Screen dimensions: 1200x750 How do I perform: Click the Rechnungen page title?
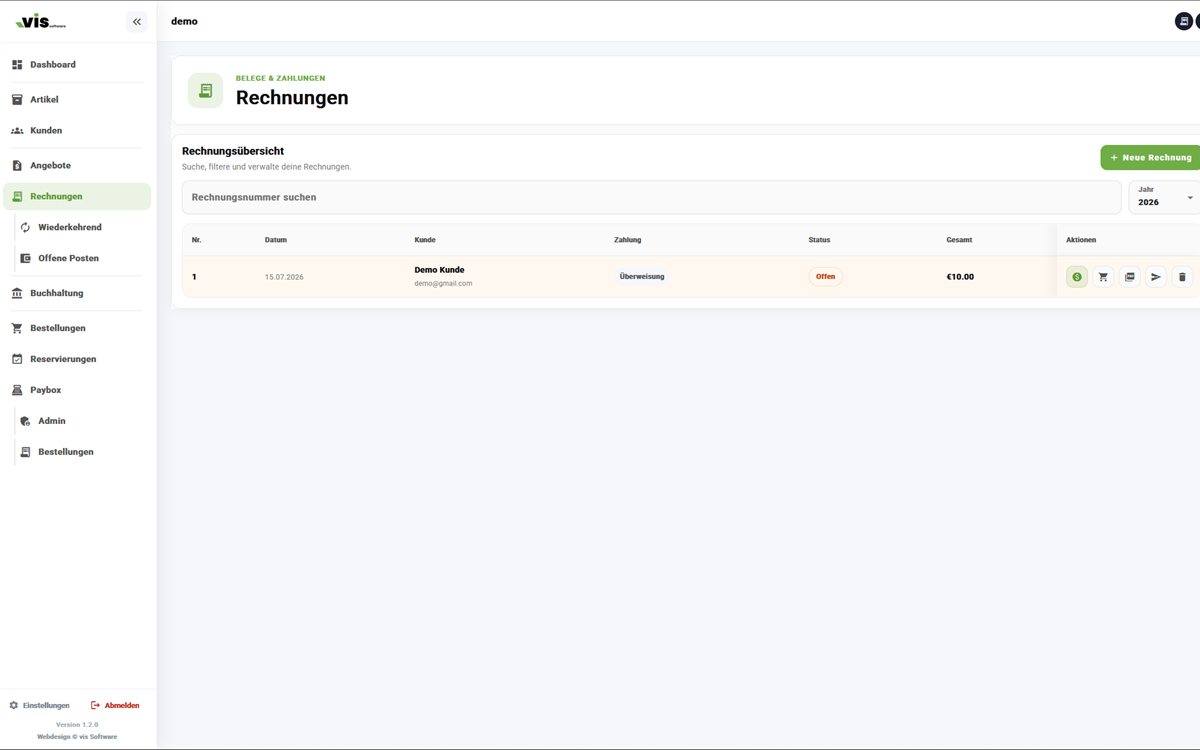pos(292,98)
